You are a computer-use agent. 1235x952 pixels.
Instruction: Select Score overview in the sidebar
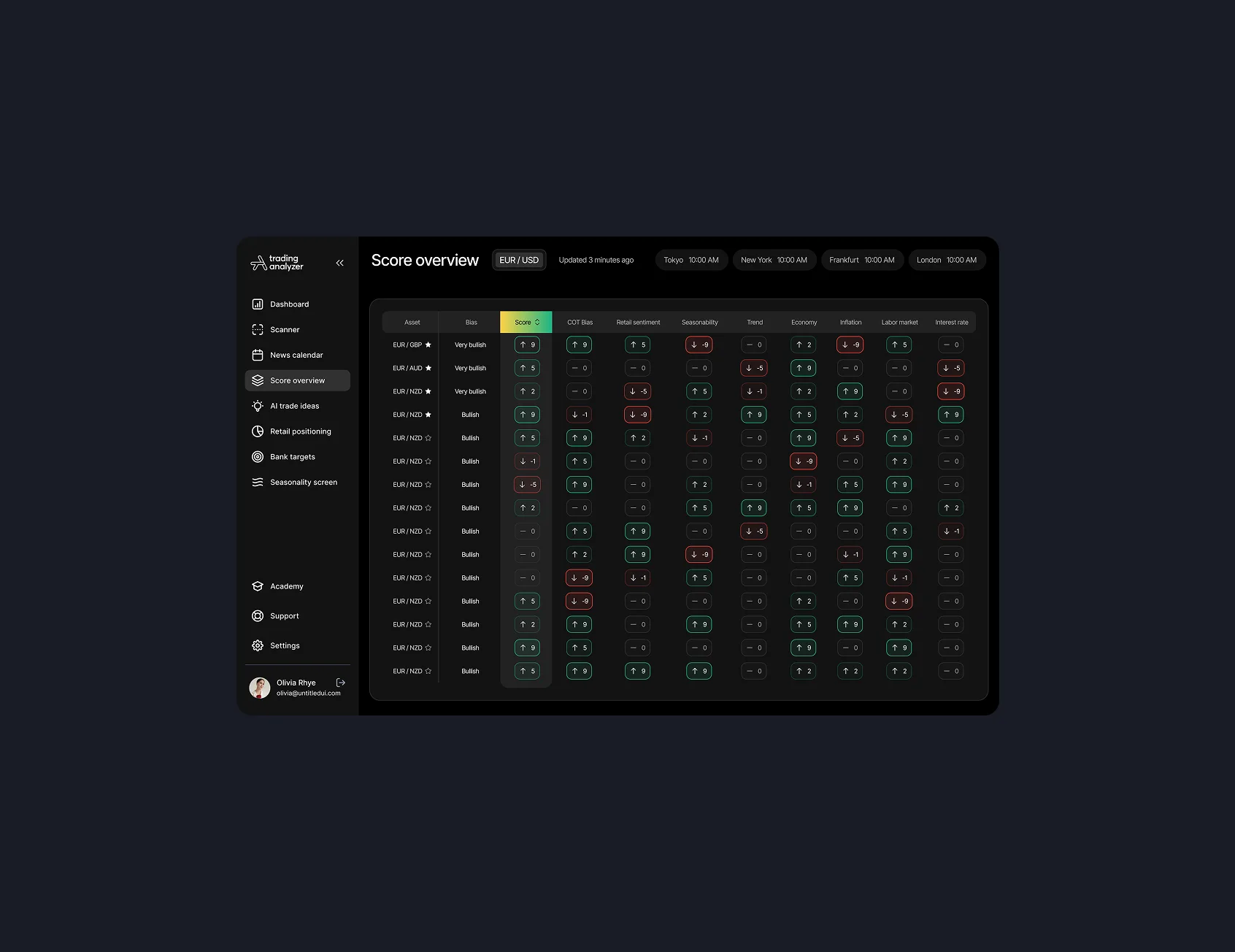click(298, 380)
